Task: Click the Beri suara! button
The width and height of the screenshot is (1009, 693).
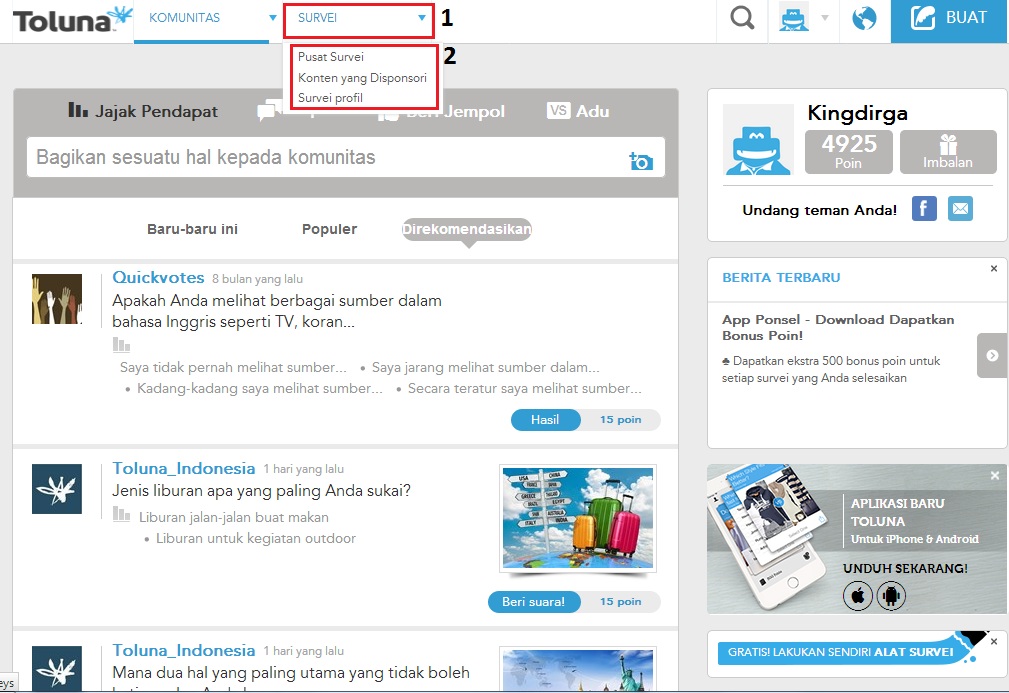Action: pyautogui.click(x=533, y=602)
